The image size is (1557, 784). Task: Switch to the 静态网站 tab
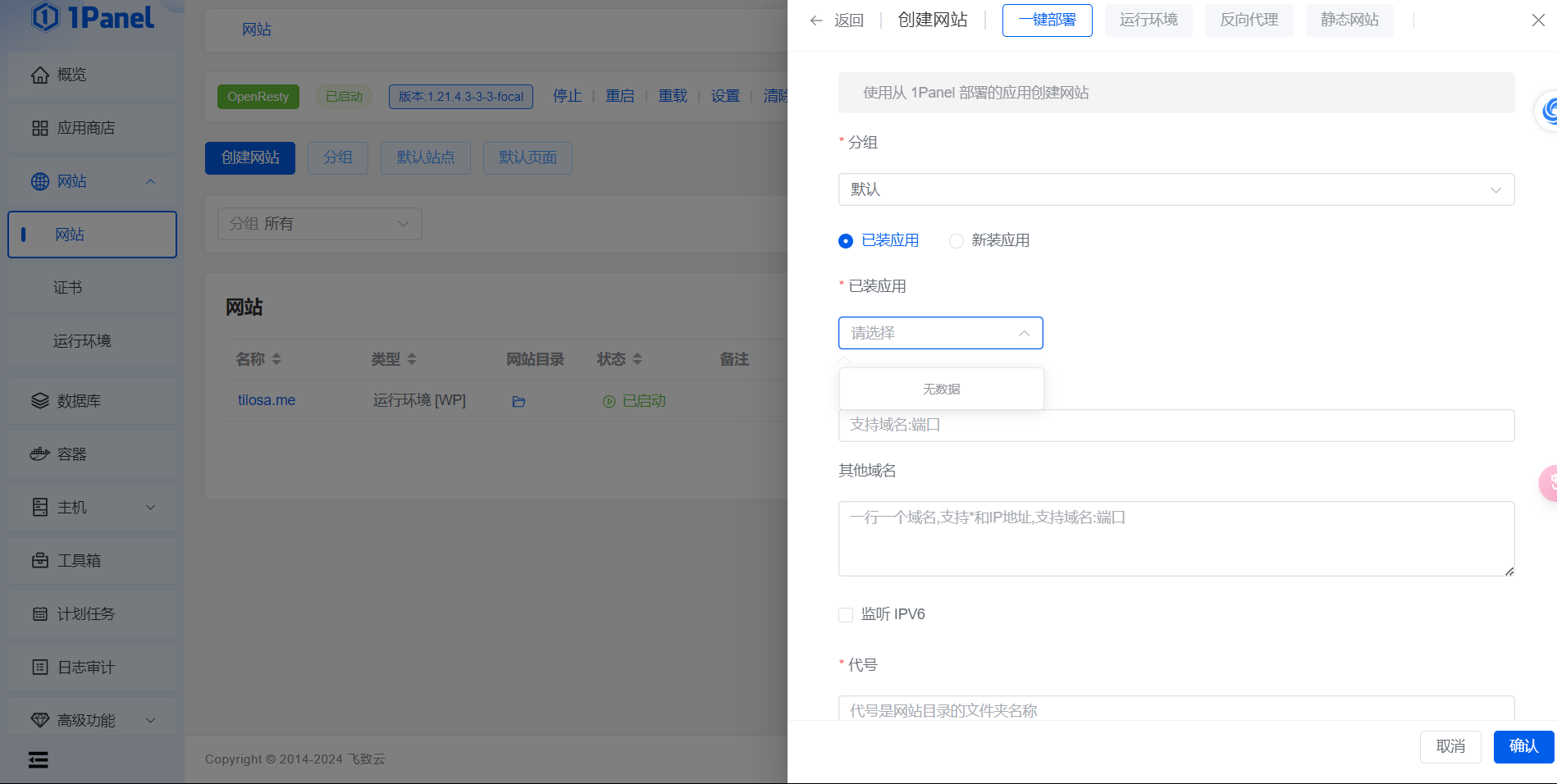pos(1350,21)
